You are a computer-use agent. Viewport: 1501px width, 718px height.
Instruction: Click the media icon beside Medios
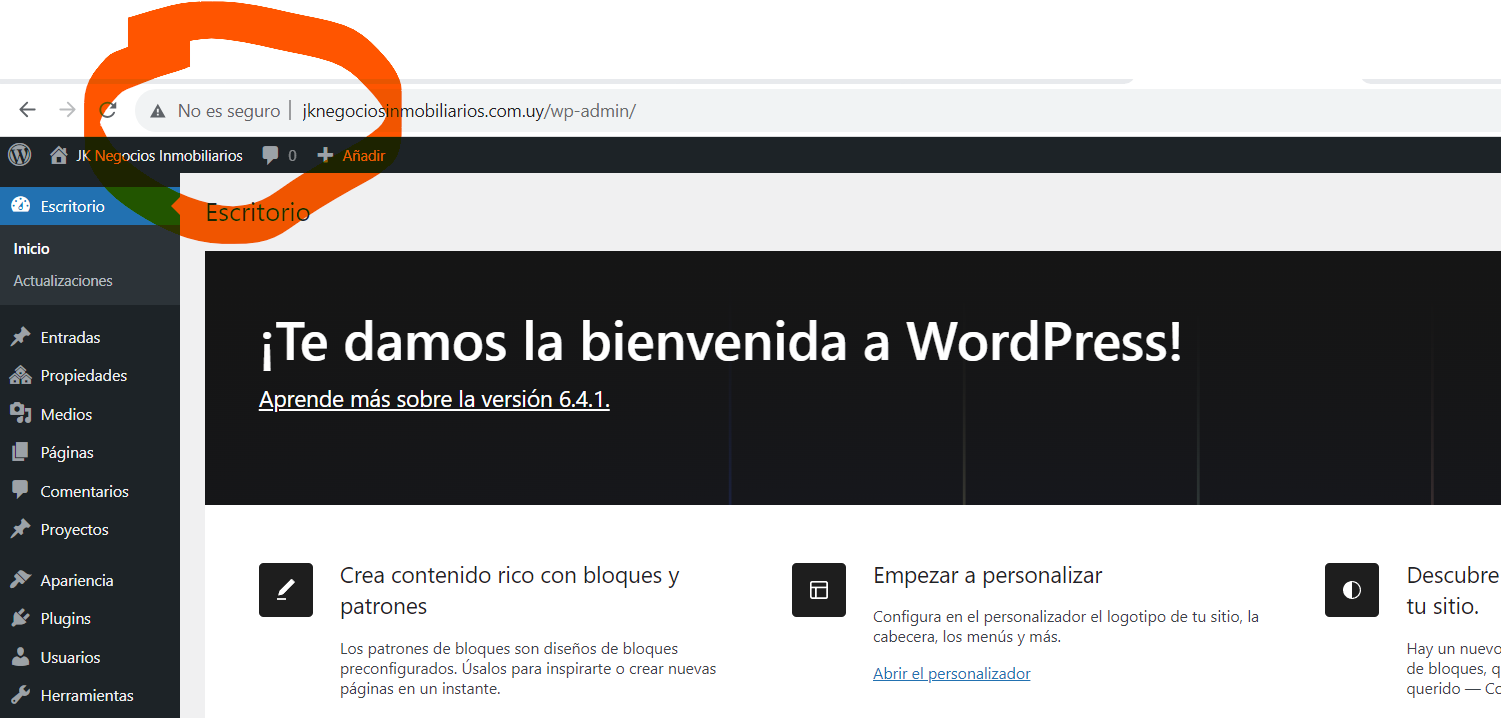pos(20,413)
